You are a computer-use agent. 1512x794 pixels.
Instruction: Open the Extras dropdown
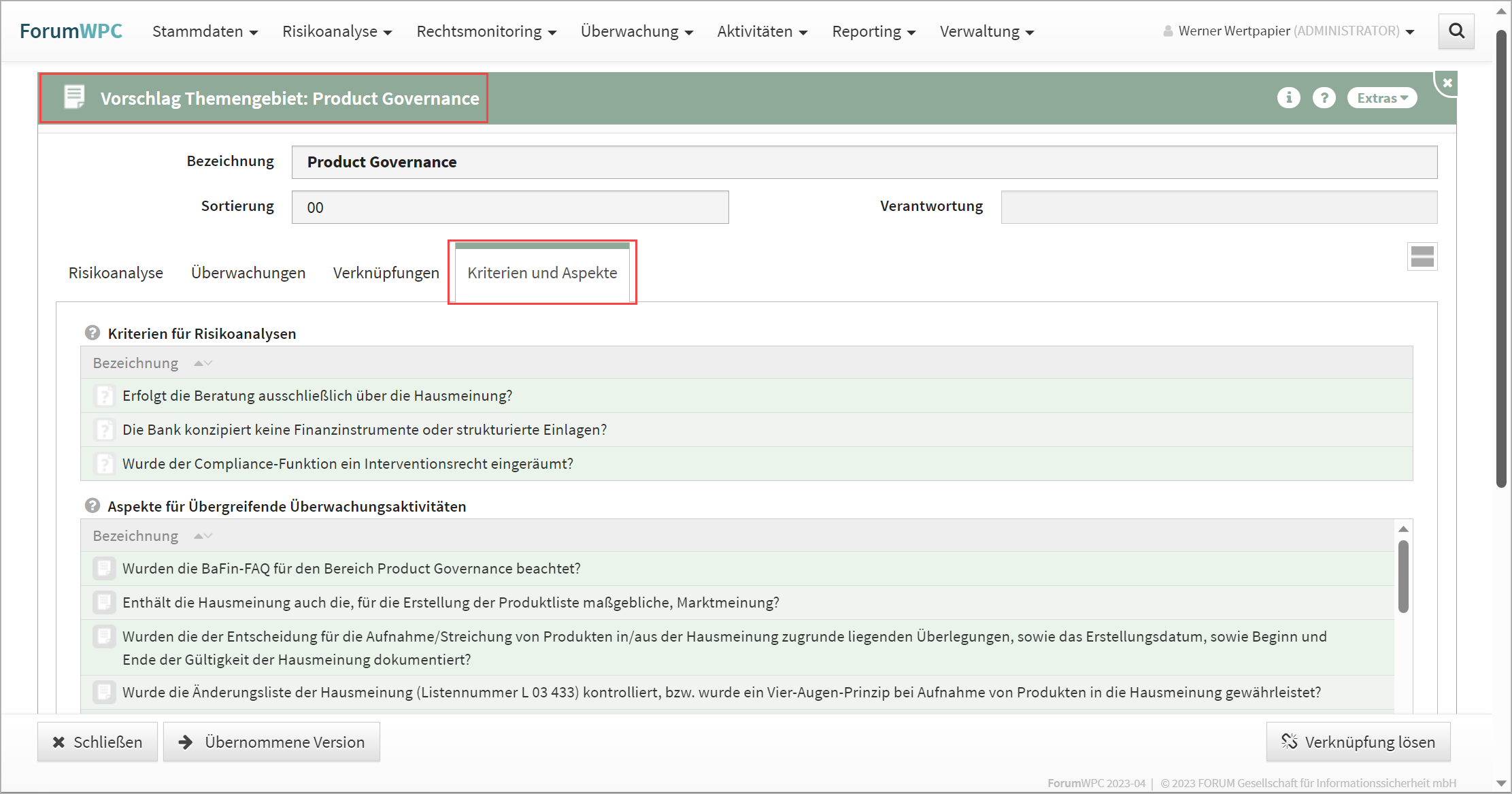1382,98
